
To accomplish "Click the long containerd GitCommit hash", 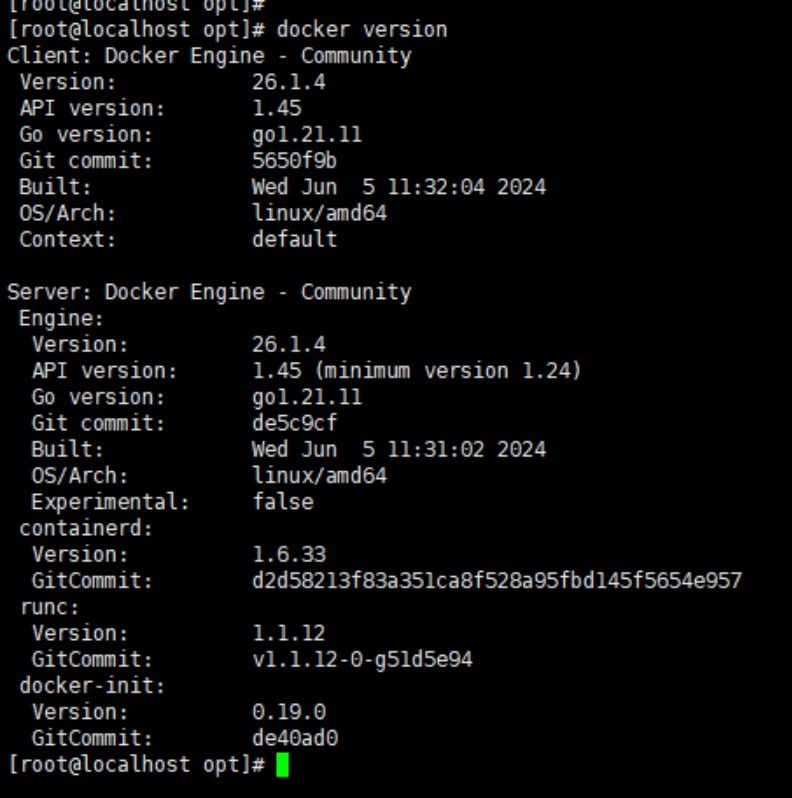I will coord(496,581).
